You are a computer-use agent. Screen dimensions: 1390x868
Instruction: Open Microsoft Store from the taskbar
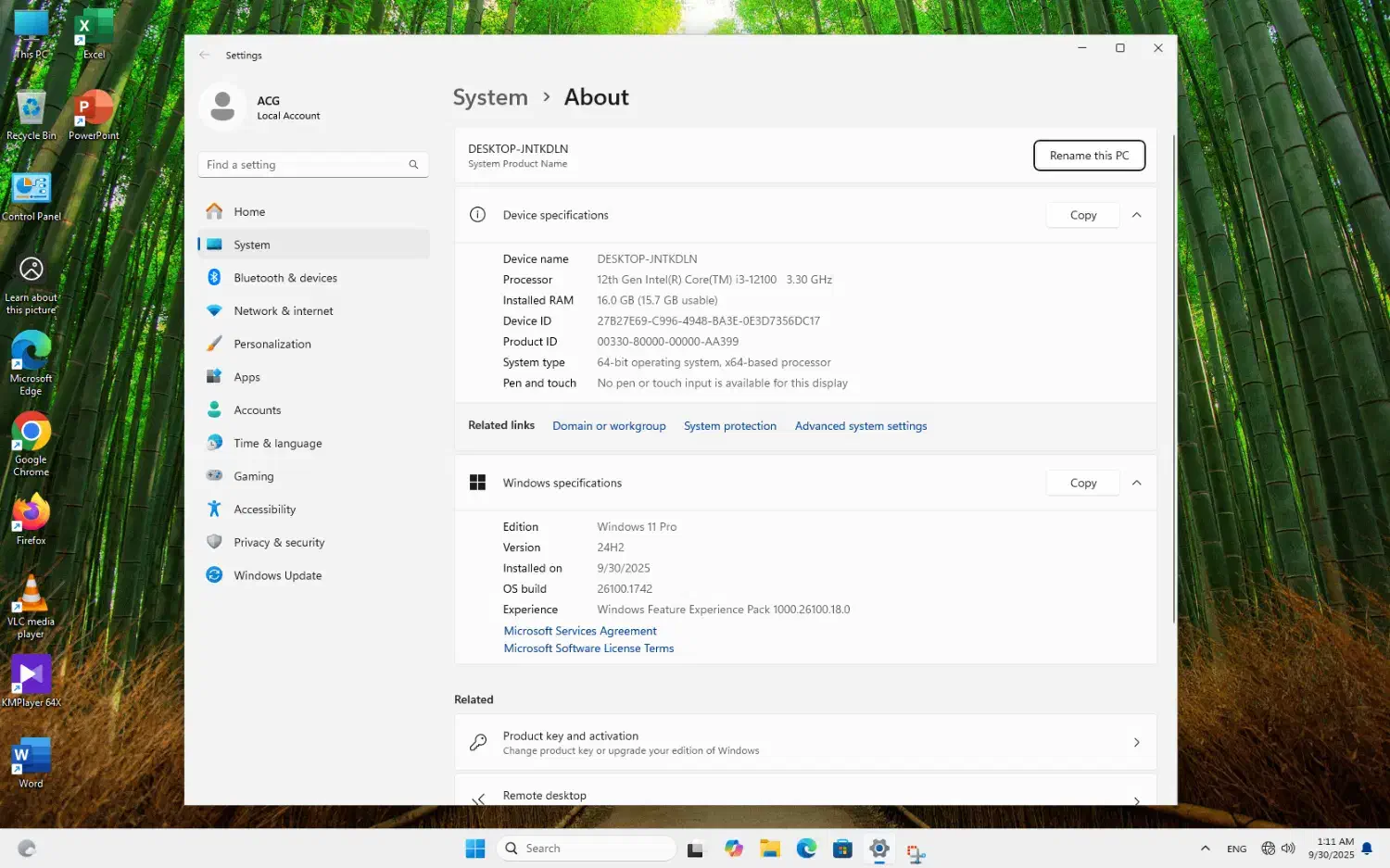pos(842,849)
